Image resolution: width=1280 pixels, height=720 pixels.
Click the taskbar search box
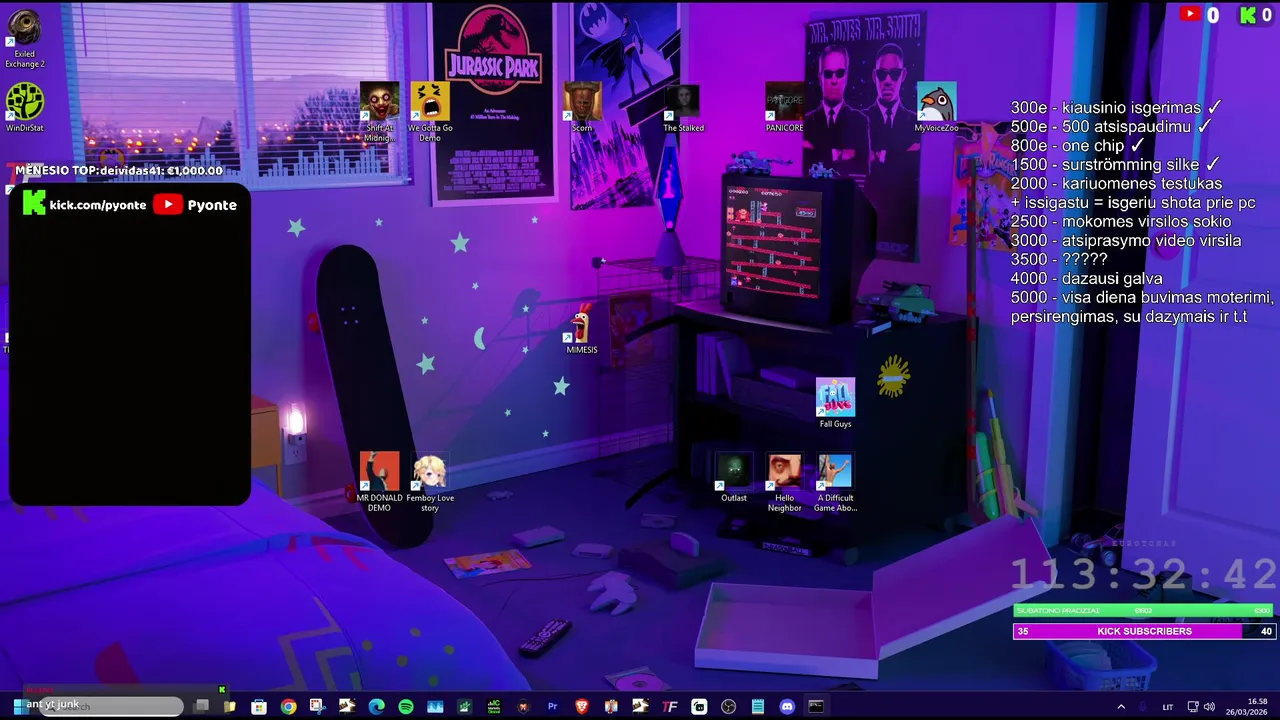(112, 707)
